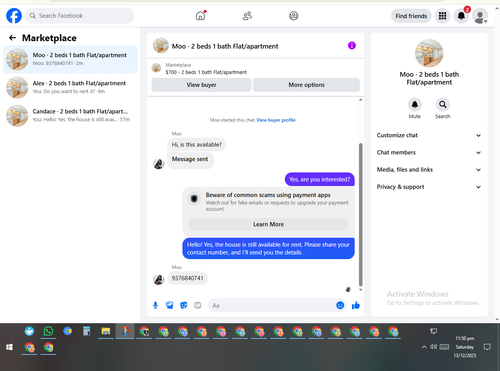Click the purple conversation info icon

tap(352, 46)
